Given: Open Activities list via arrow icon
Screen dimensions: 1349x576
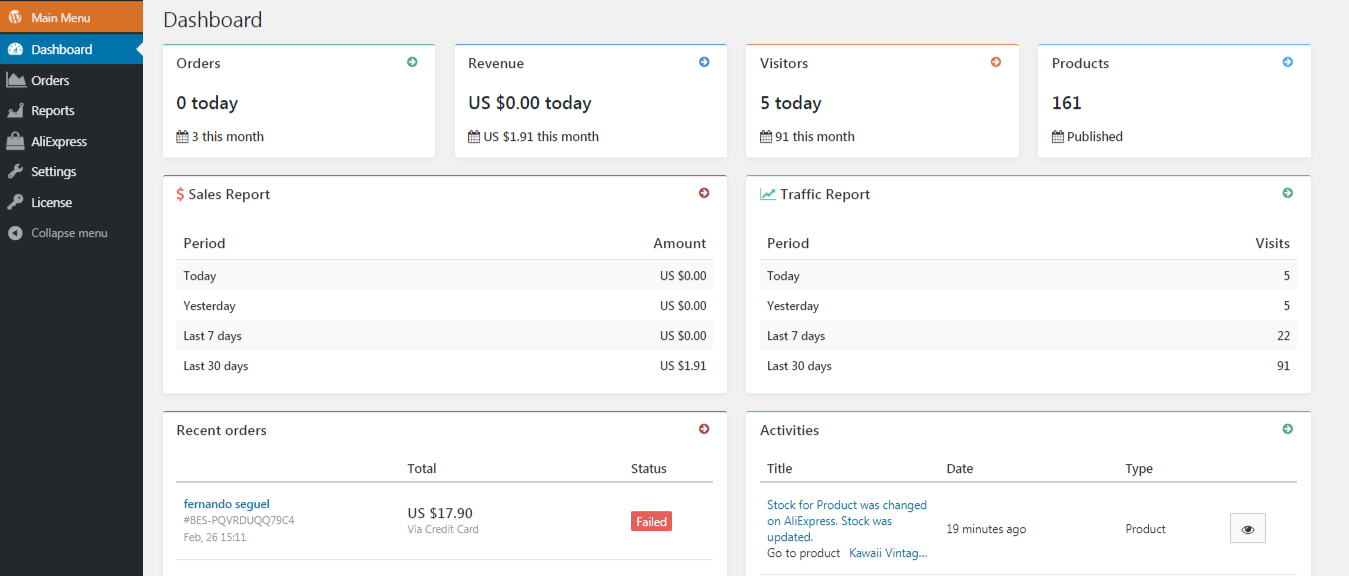Looking at the screenshot, I should [x=1288, y=429].
